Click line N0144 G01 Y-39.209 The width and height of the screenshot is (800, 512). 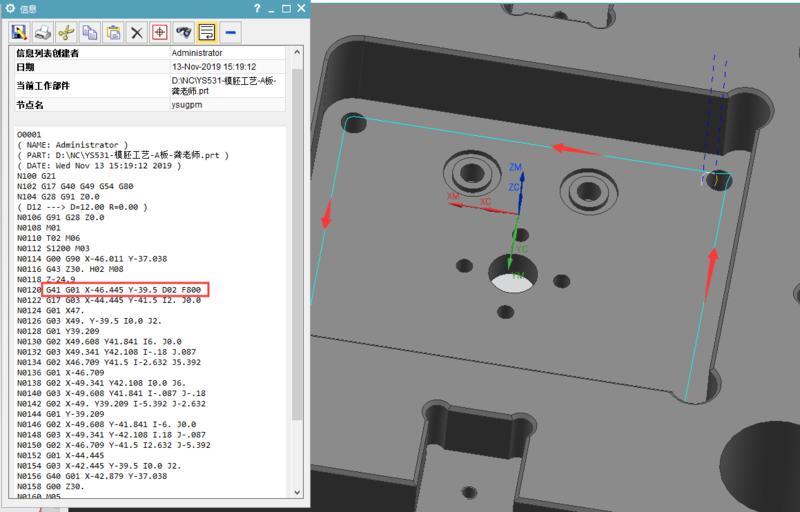[60, 414]
